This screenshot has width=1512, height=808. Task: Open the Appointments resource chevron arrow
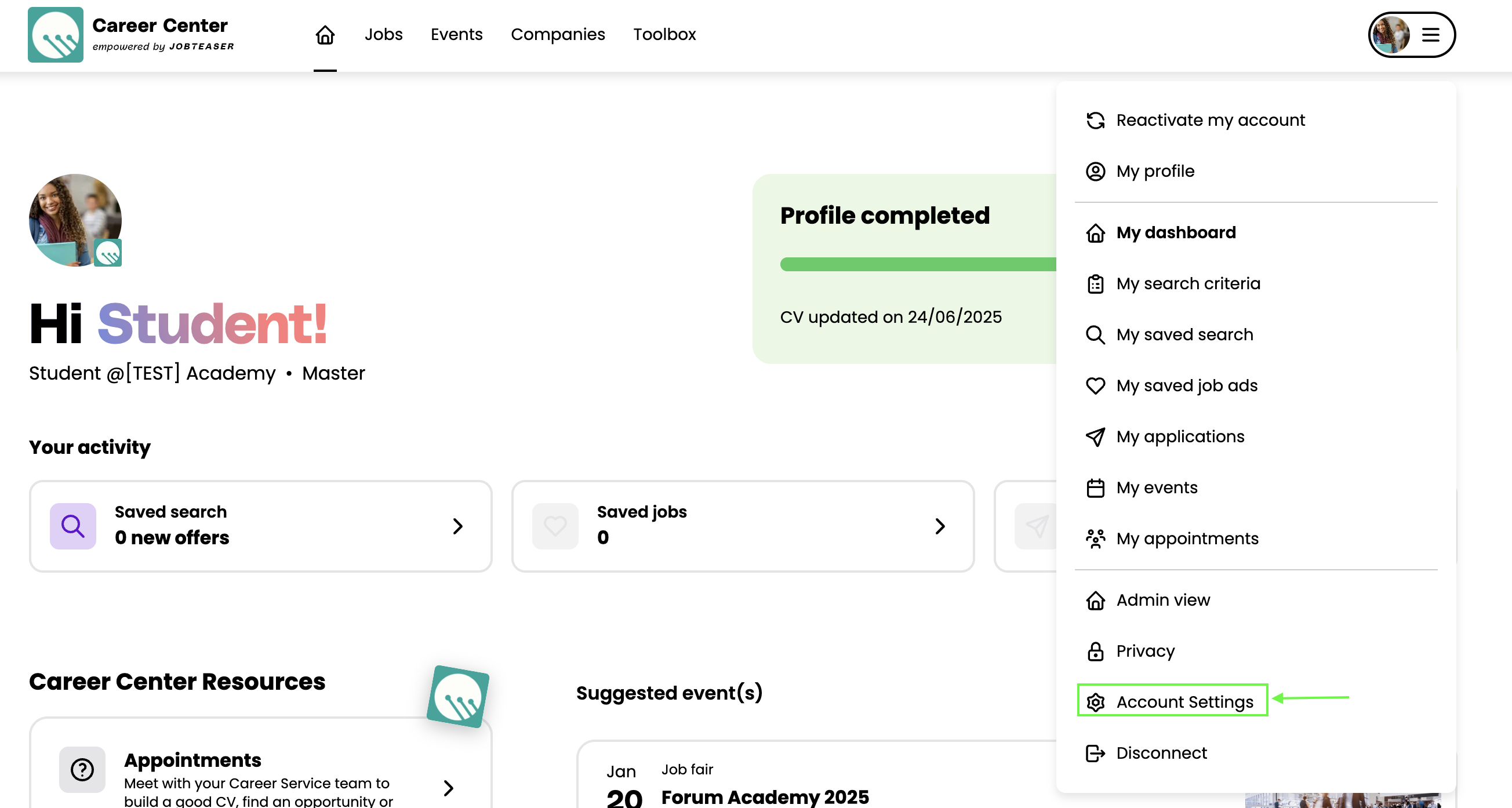click(448, 788)
